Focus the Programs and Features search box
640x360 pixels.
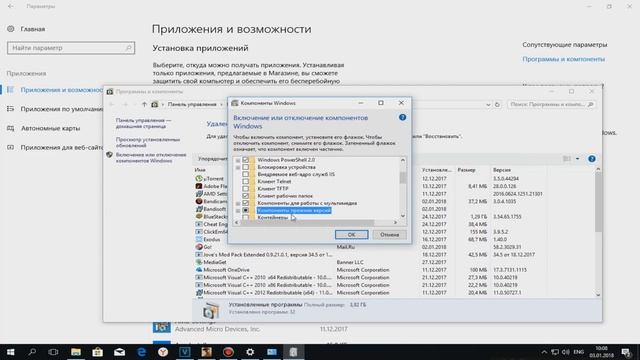(x=551, y=104)
